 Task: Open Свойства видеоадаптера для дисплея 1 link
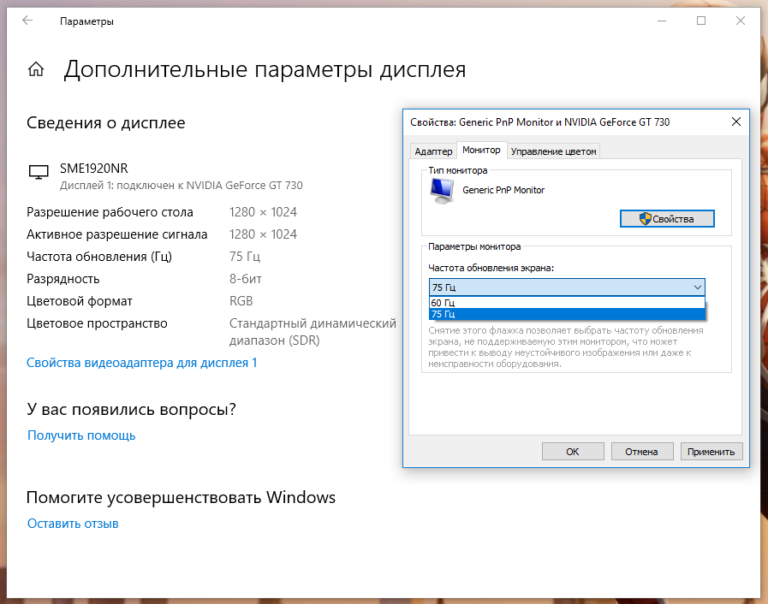point(142,363)
